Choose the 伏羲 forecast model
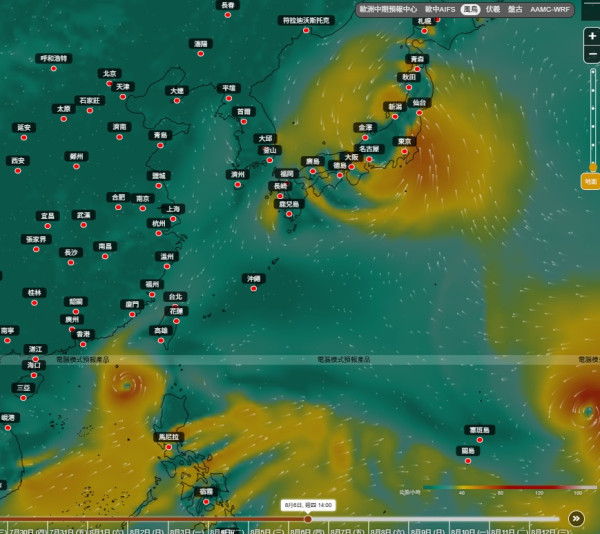The image size is (600, 534). coord(493,9)
